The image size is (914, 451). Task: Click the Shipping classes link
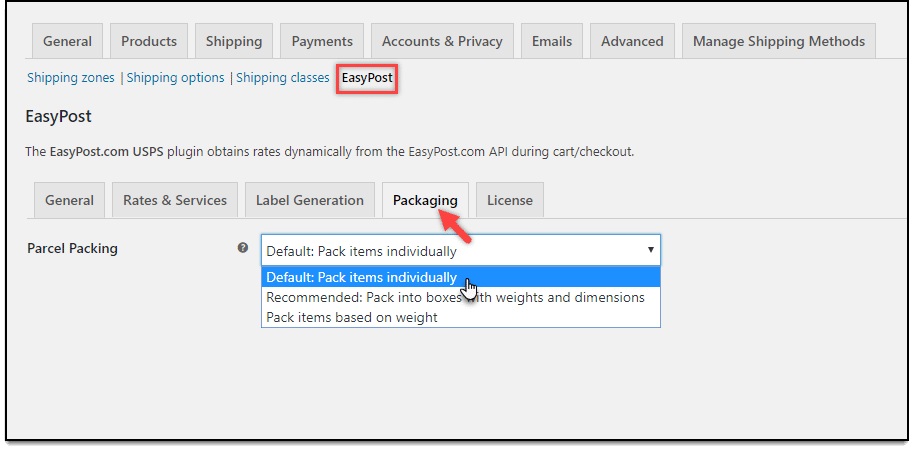pos(283,77)
